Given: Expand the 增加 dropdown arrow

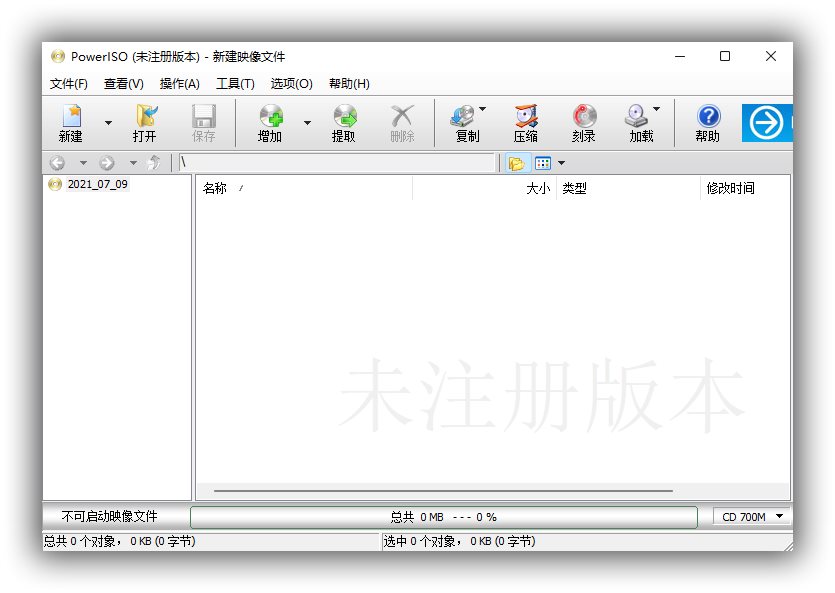Looking at the screenshot, I should pos(307,123).
